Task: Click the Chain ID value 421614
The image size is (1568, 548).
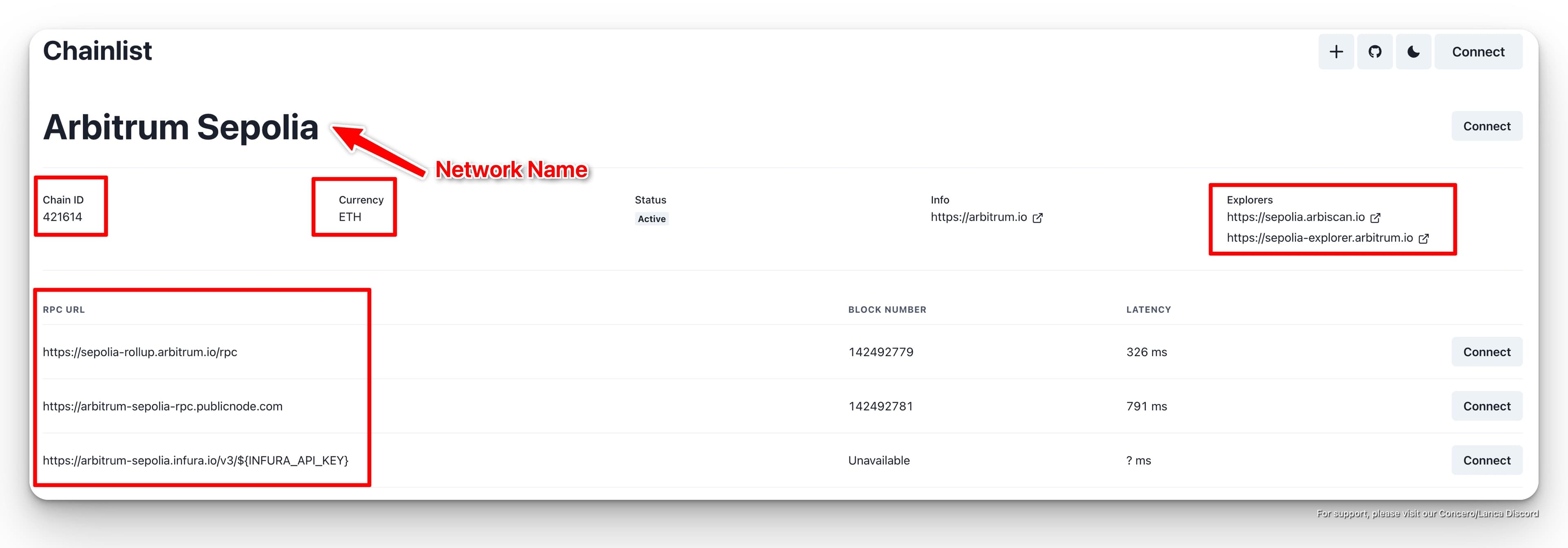Action: pos(62,217)
